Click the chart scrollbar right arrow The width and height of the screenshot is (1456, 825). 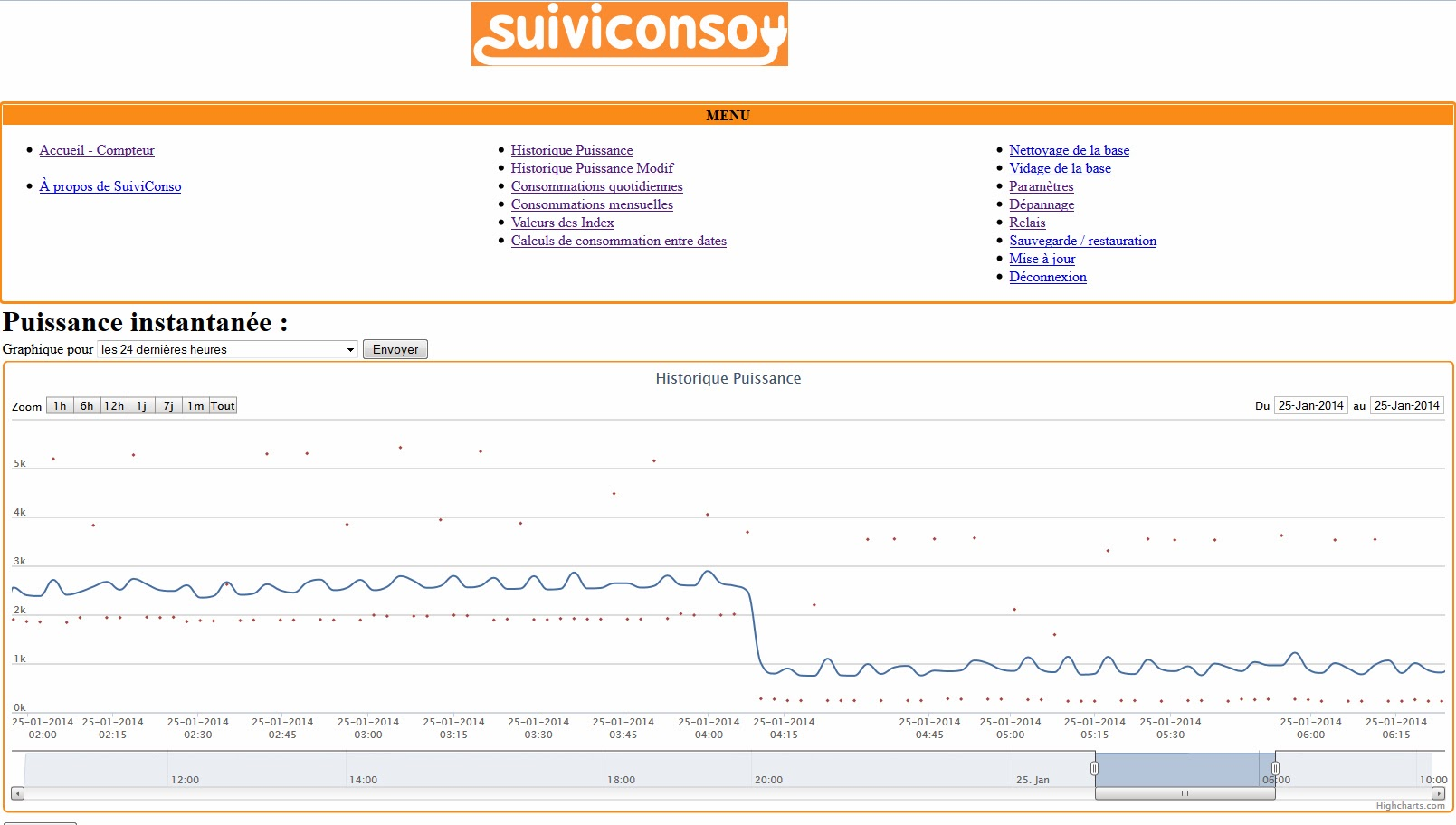tap(1438, 793)
